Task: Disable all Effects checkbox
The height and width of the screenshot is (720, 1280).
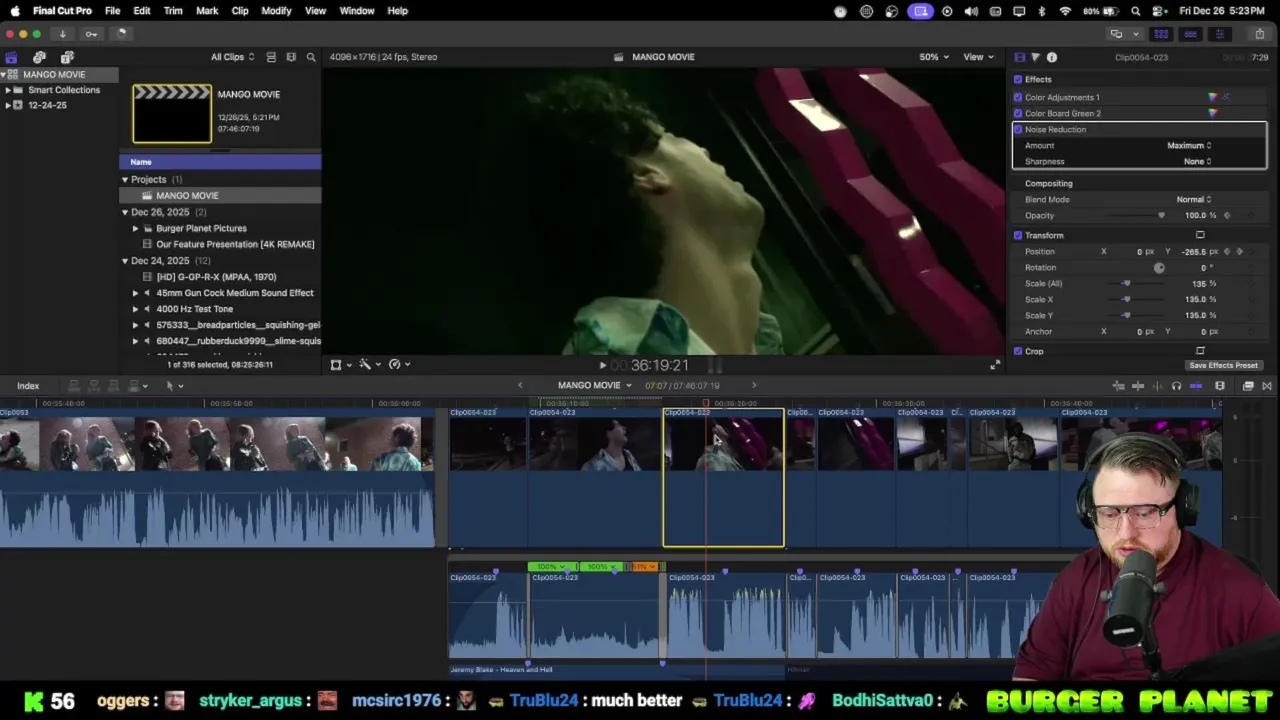Action: [1018, 79]
